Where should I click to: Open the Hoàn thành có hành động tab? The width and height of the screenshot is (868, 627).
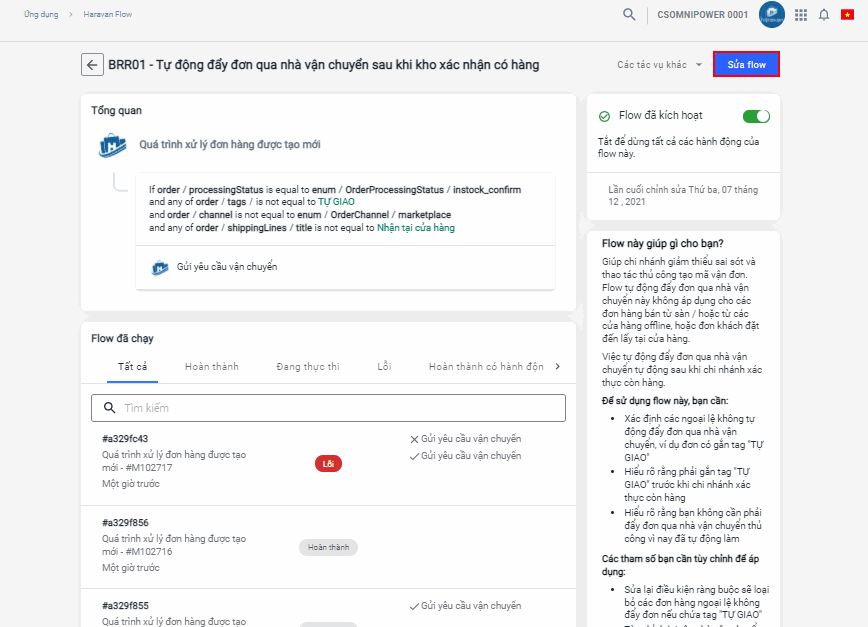click(x=486, y=366)
